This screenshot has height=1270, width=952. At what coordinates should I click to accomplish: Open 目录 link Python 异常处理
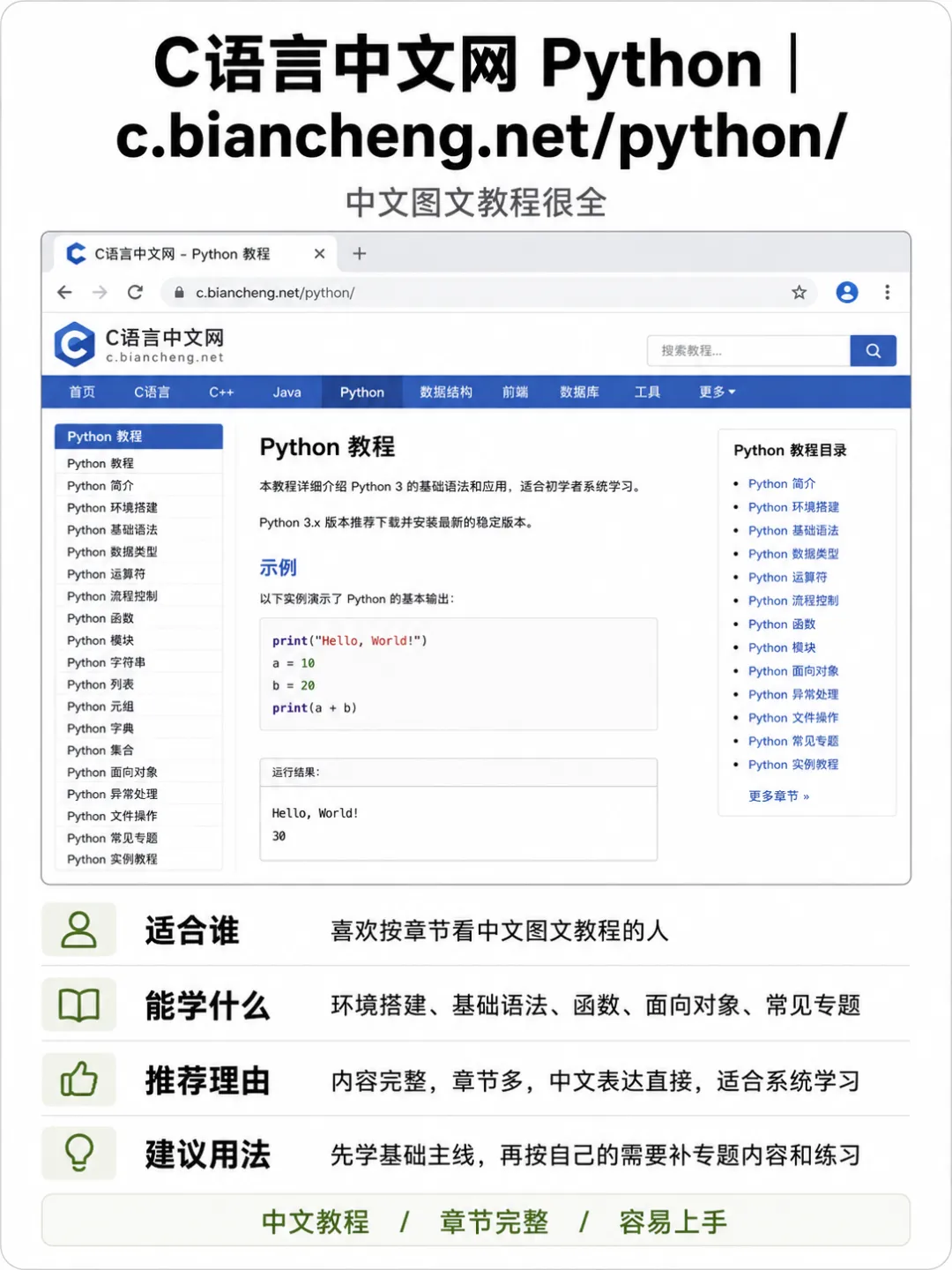(x=793, y=694)
